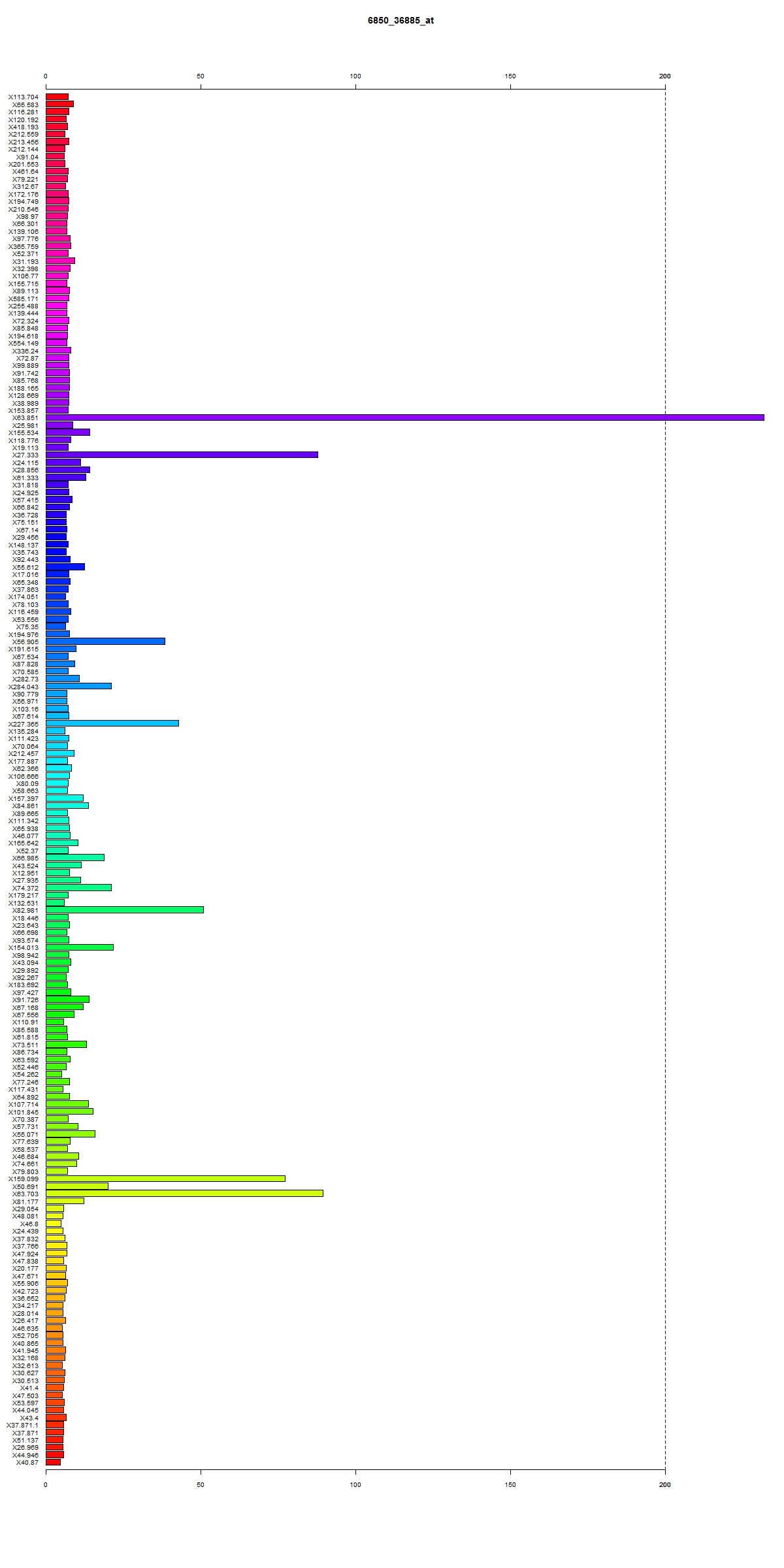Screen dimensions: 784x1568
Task: Click the label X255.488
Action: [x=24, y=306]
